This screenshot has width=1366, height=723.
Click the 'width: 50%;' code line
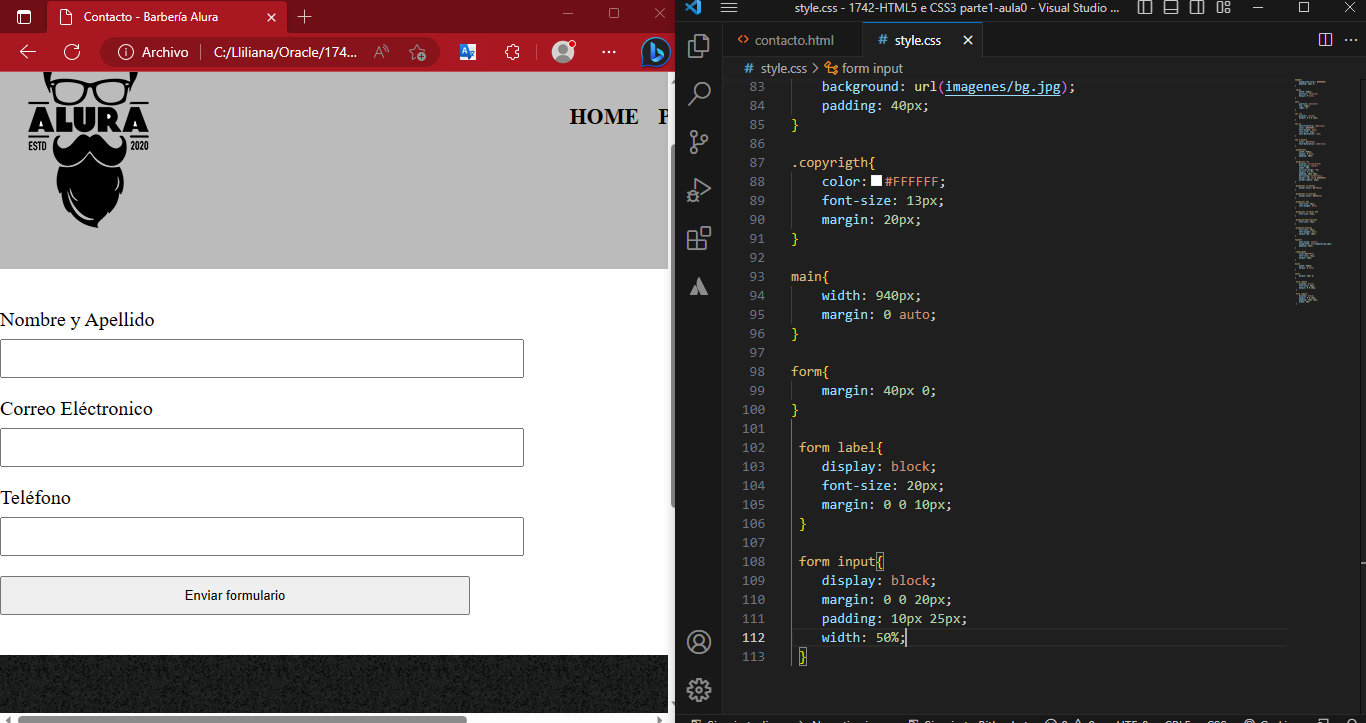863,637
